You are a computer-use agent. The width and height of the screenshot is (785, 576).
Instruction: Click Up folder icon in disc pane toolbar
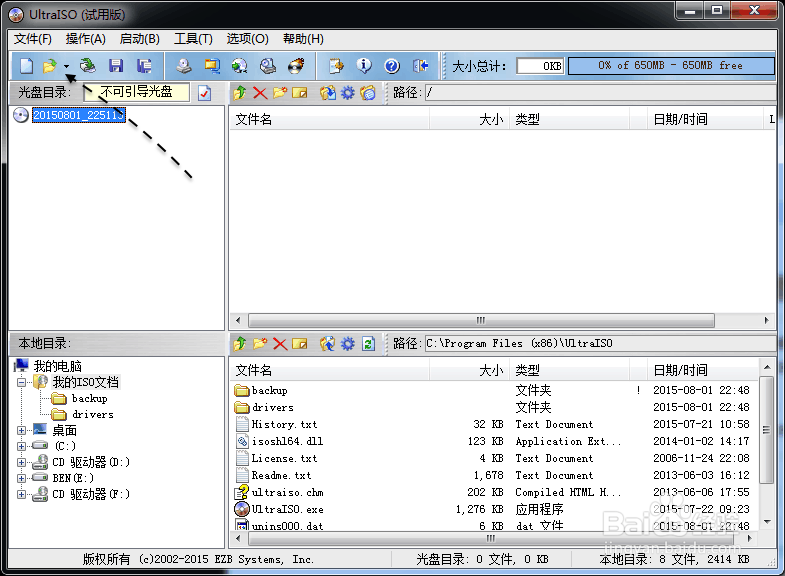(240, 93)
